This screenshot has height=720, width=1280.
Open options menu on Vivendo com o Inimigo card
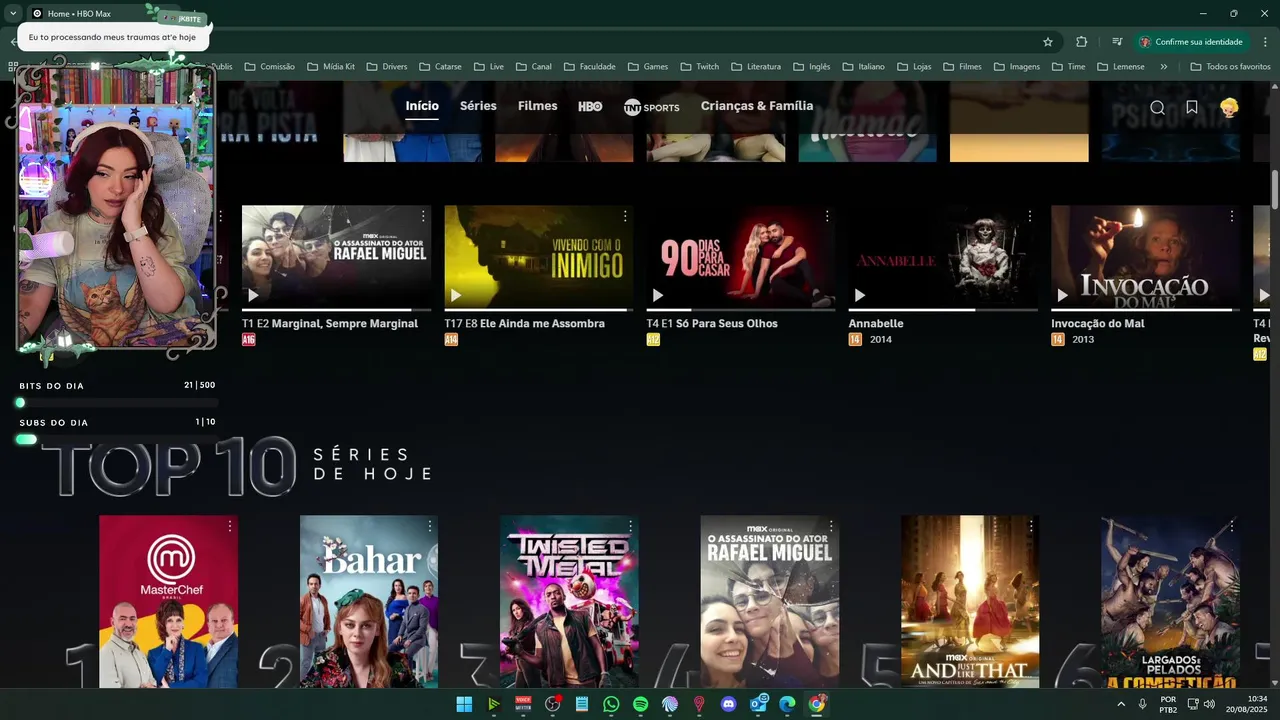(x=625, y=216)
